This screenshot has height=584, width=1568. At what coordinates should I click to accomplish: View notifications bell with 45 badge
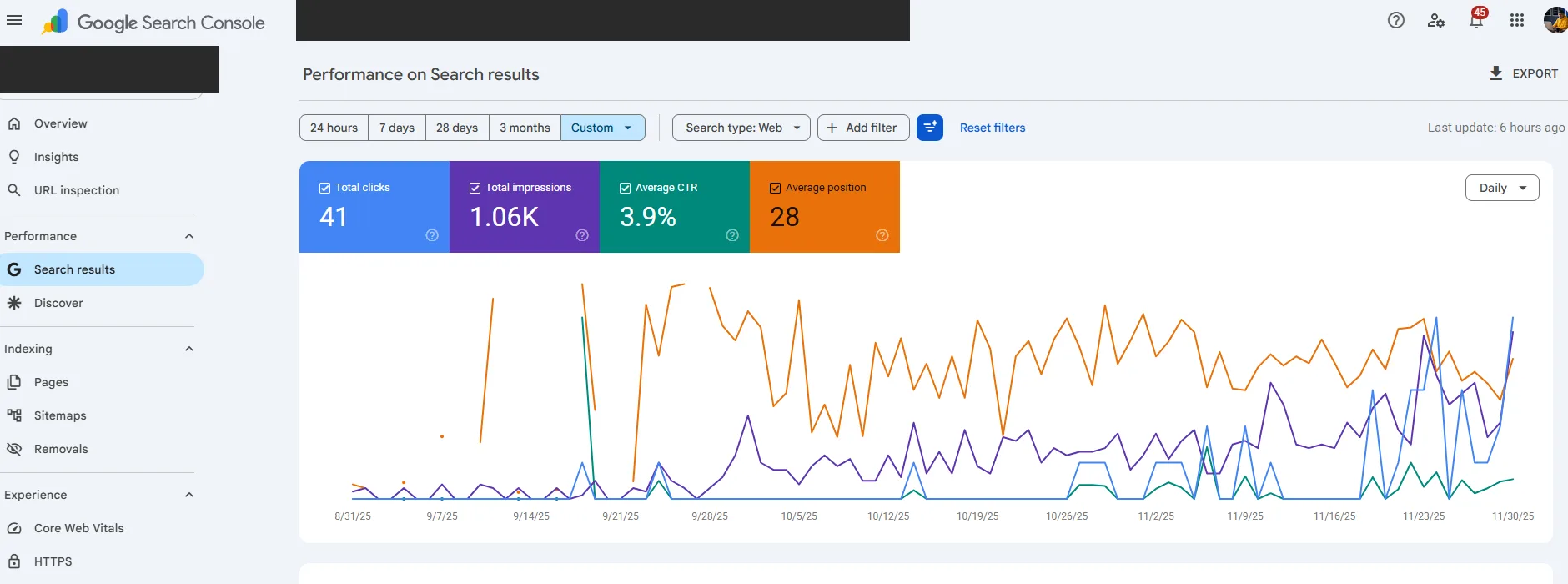(1477, 18)
